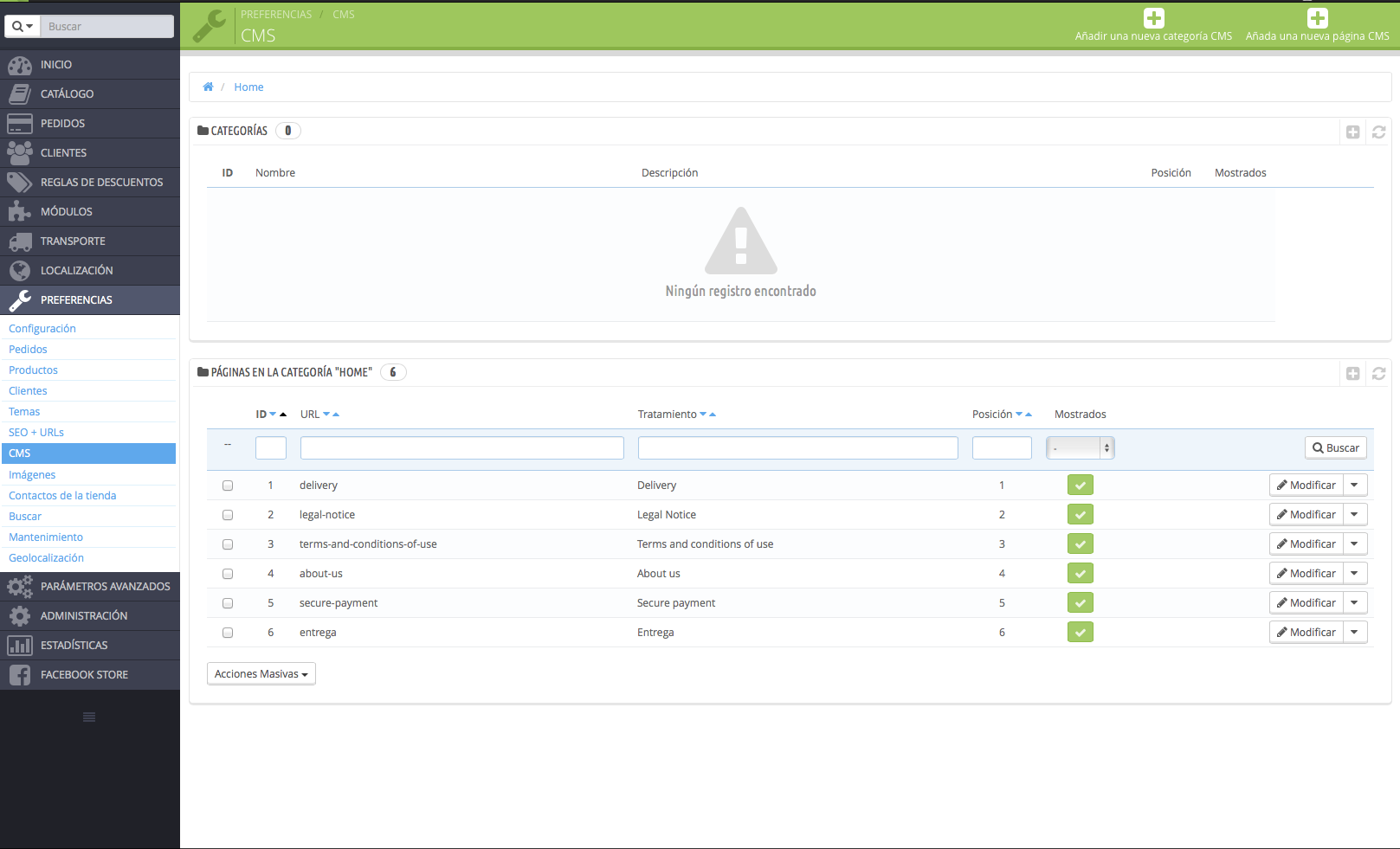Check the box for secure-payment row

point(228,603)
